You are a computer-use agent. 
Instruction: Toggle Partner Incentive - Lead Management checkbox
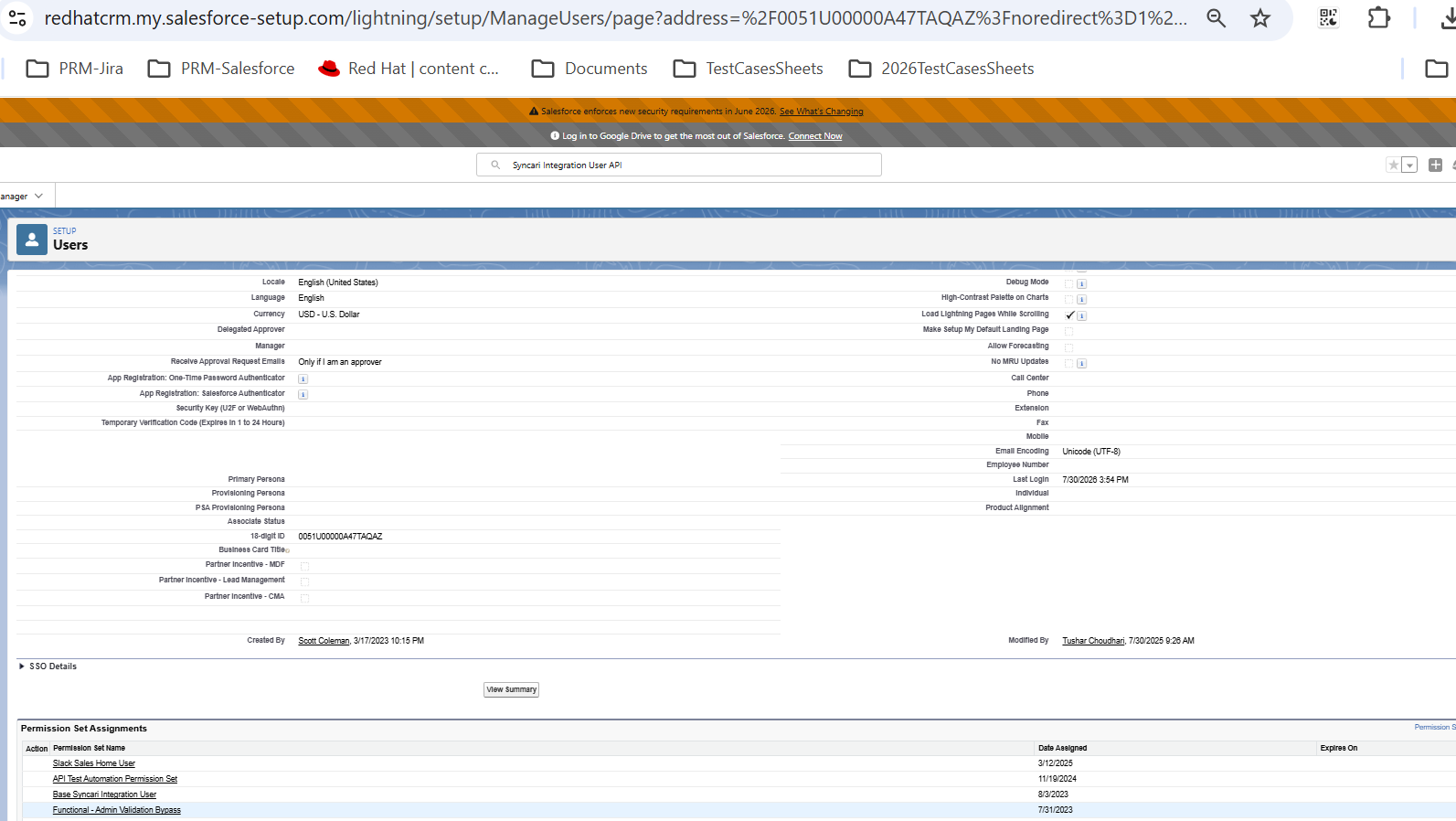pyautogui.click(x=304, y=582)
